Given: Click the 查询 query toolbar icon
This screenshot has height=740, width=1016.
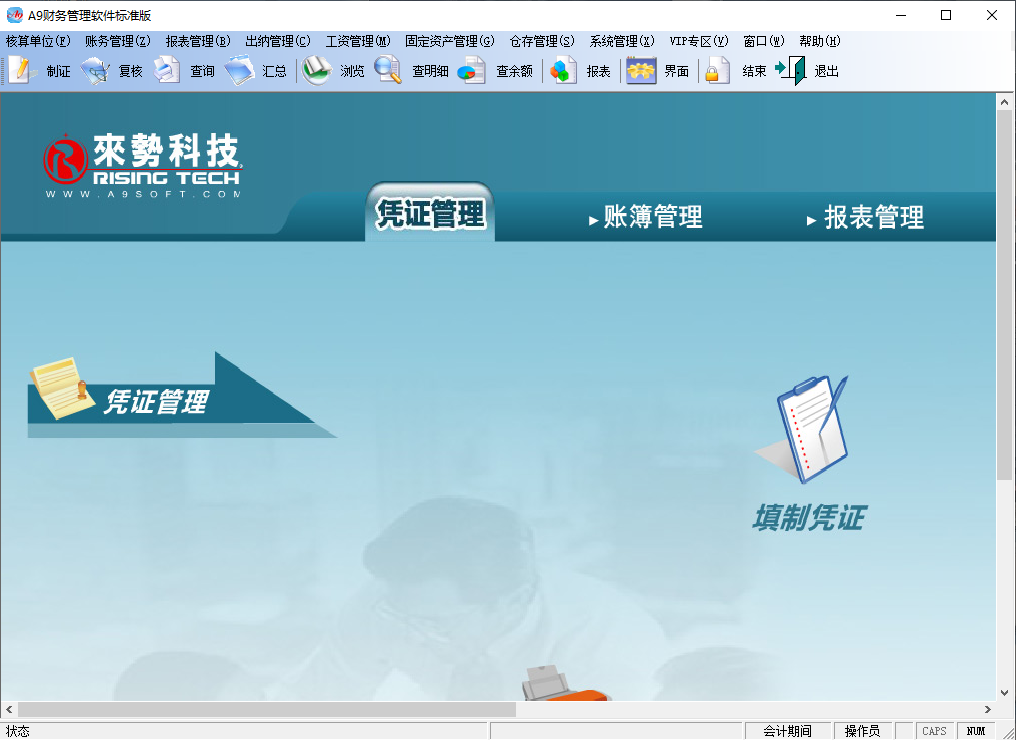Looking at the screenshot, I should [167, 70].
